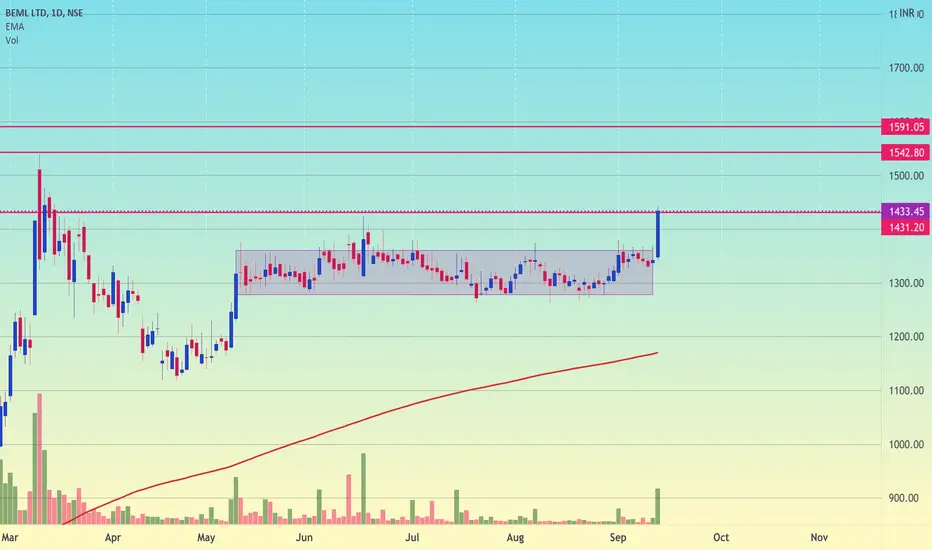
Task: Click the purple 1433.45 price label
Action: 906,211
